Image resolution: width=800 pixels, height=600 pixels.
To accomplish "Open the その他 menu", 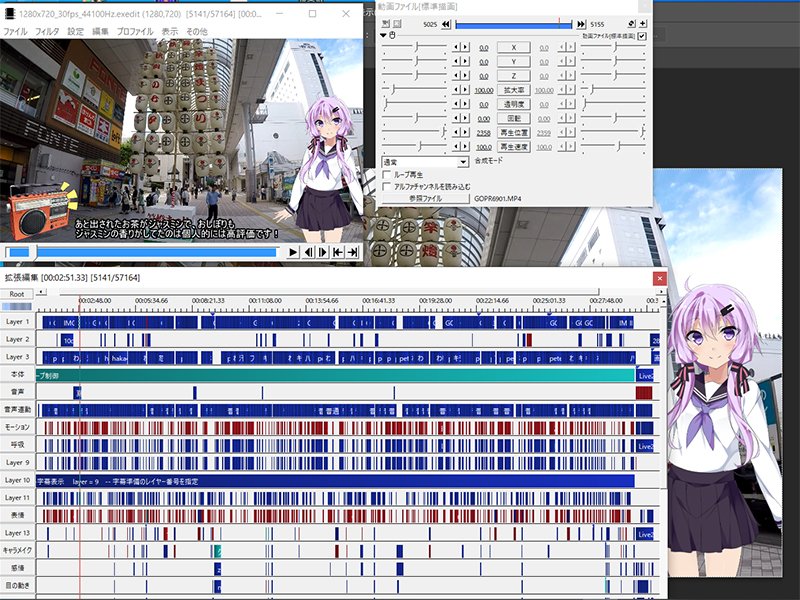I will click(197, 32).
